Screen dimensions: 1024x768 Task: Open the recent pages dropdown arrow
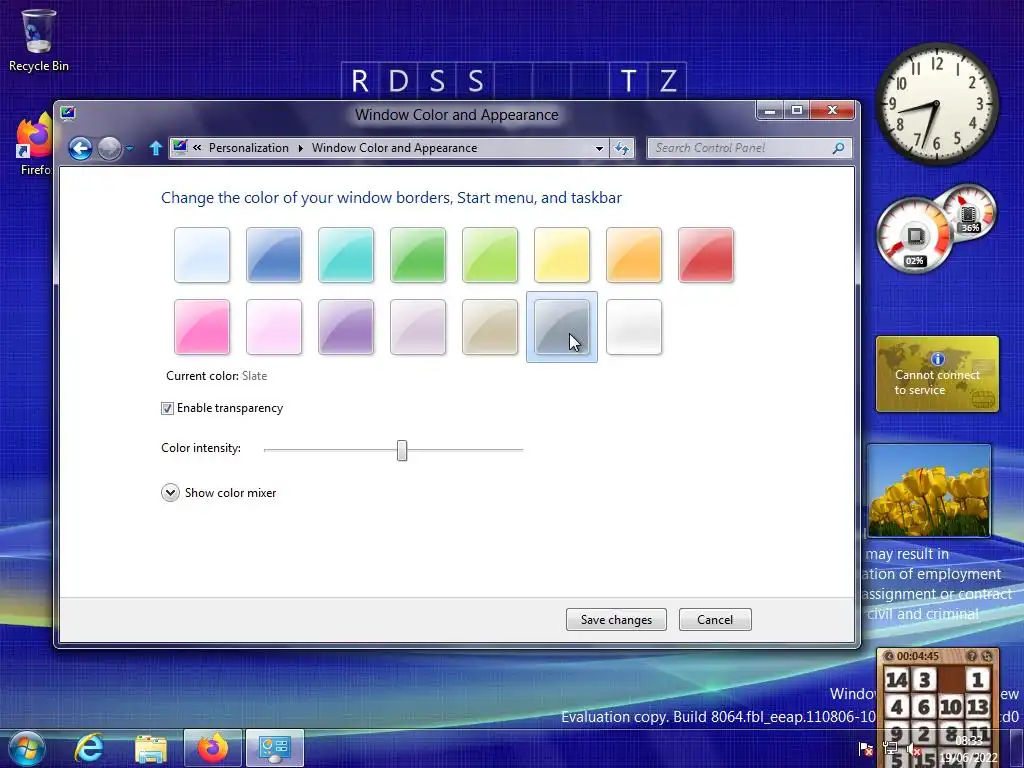[129, 148]
